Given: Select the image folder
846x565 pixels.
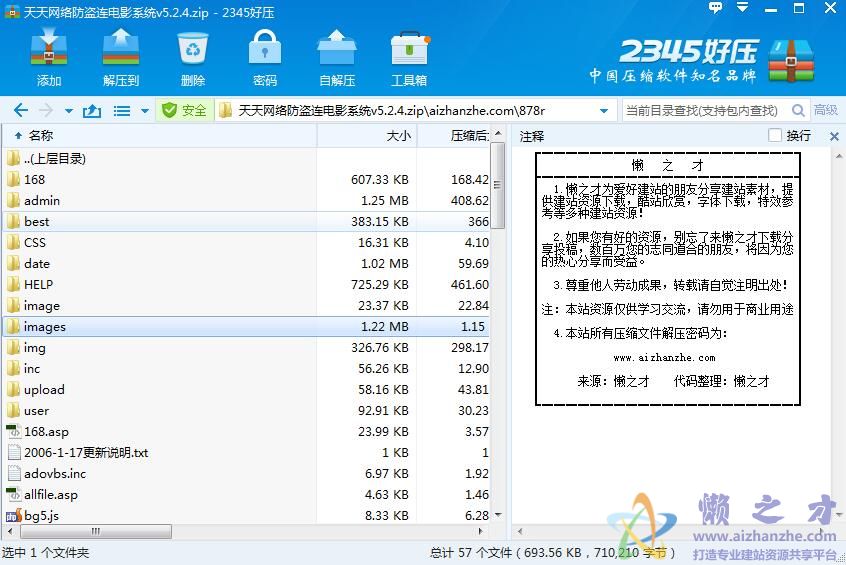Looking at the screenshot, I should pyautogui.click(x=246, y=305).
